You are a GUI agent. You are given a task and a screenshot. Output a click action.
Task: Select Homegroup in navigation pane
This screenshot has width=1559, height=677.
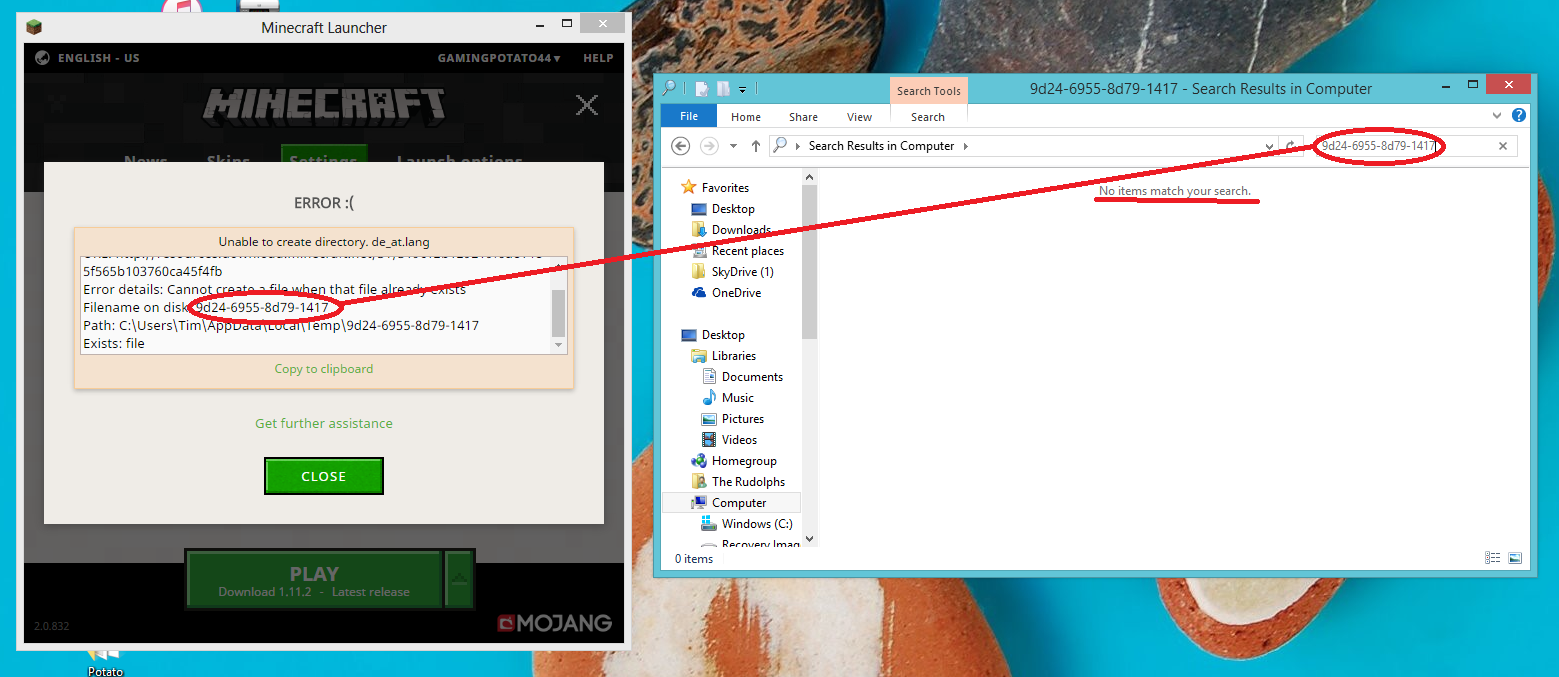tap(733, 461)
